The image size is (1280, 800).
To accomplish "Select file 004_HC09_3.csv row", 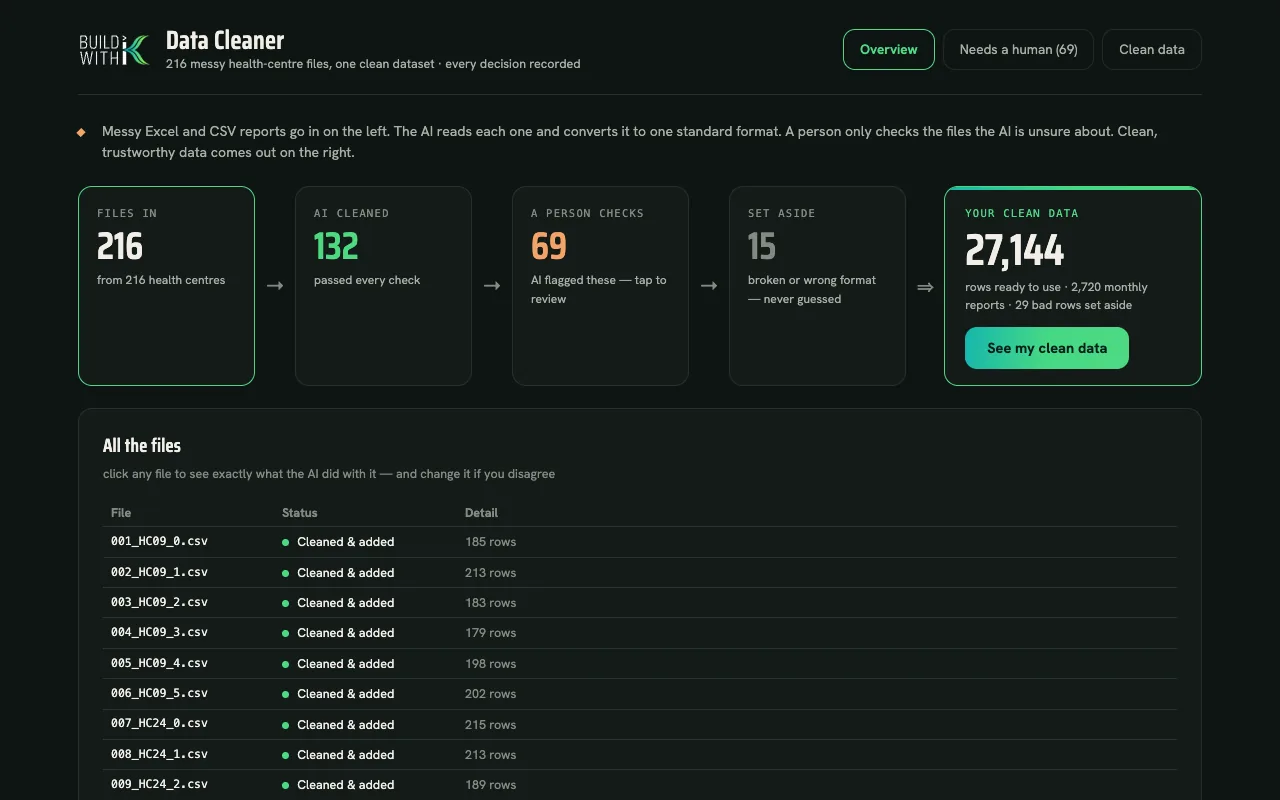I will (640, 633).
